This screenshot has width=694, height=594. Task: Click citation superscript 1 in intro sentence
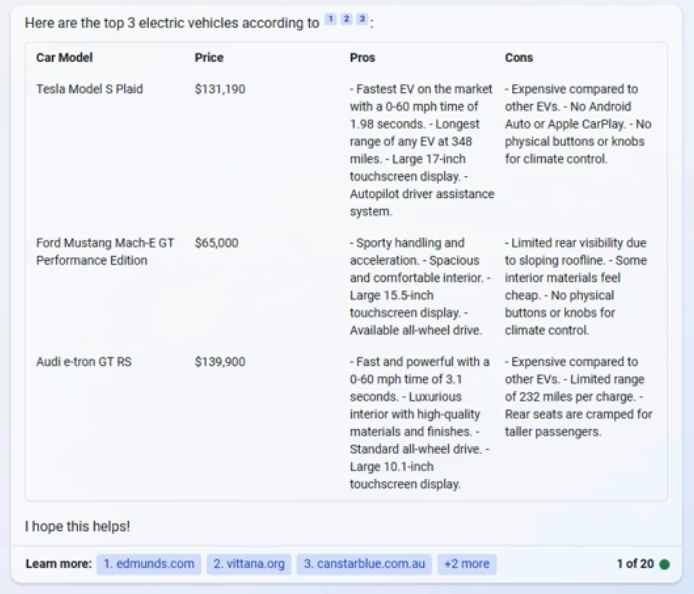[331, 20]
